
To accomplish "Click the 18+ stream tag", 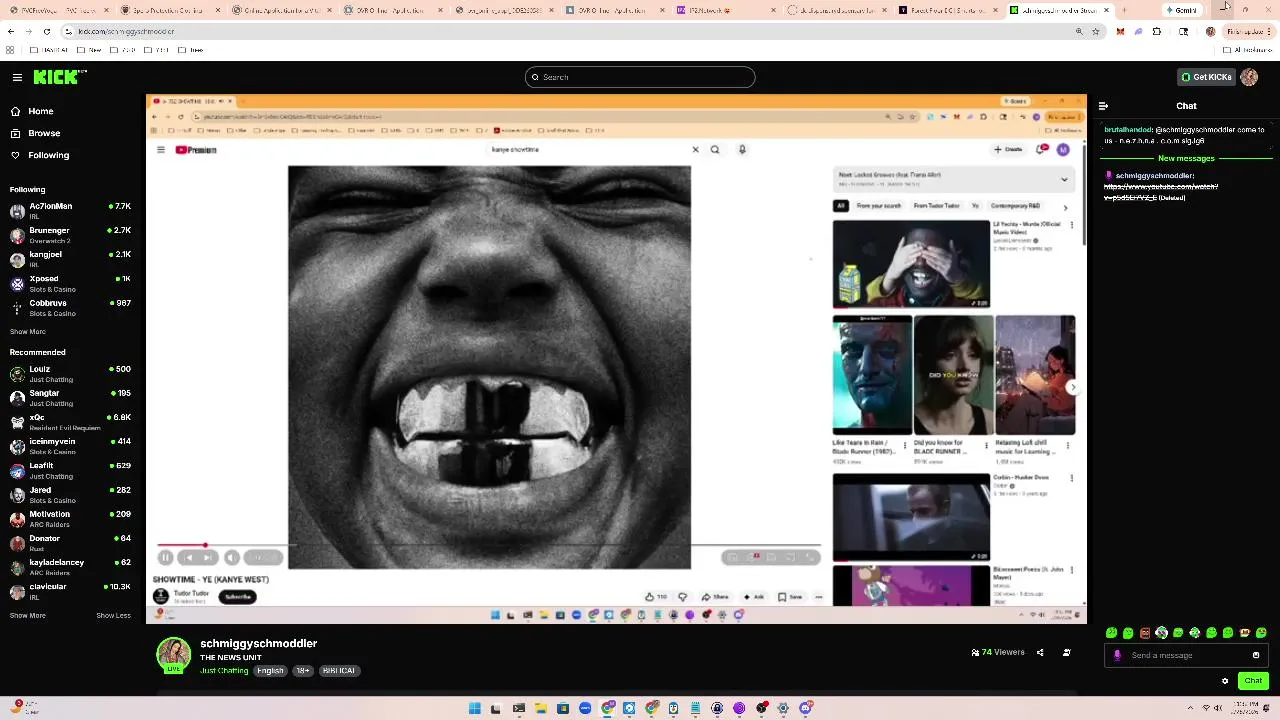I will [303, 671].
